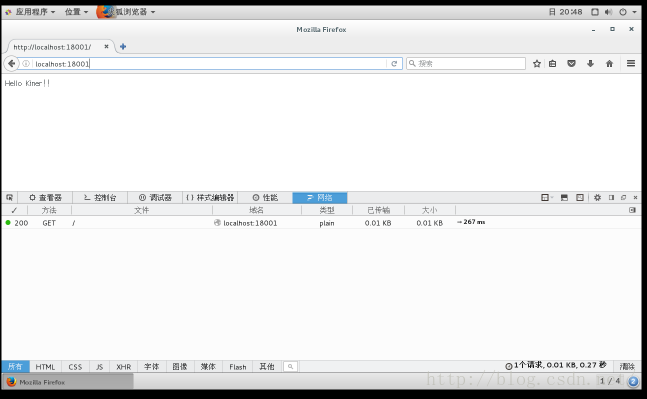Click the blue notification badge in the taskbar
Screen dimensions: 647x399
pyautogui.click(x=633, y=382)
